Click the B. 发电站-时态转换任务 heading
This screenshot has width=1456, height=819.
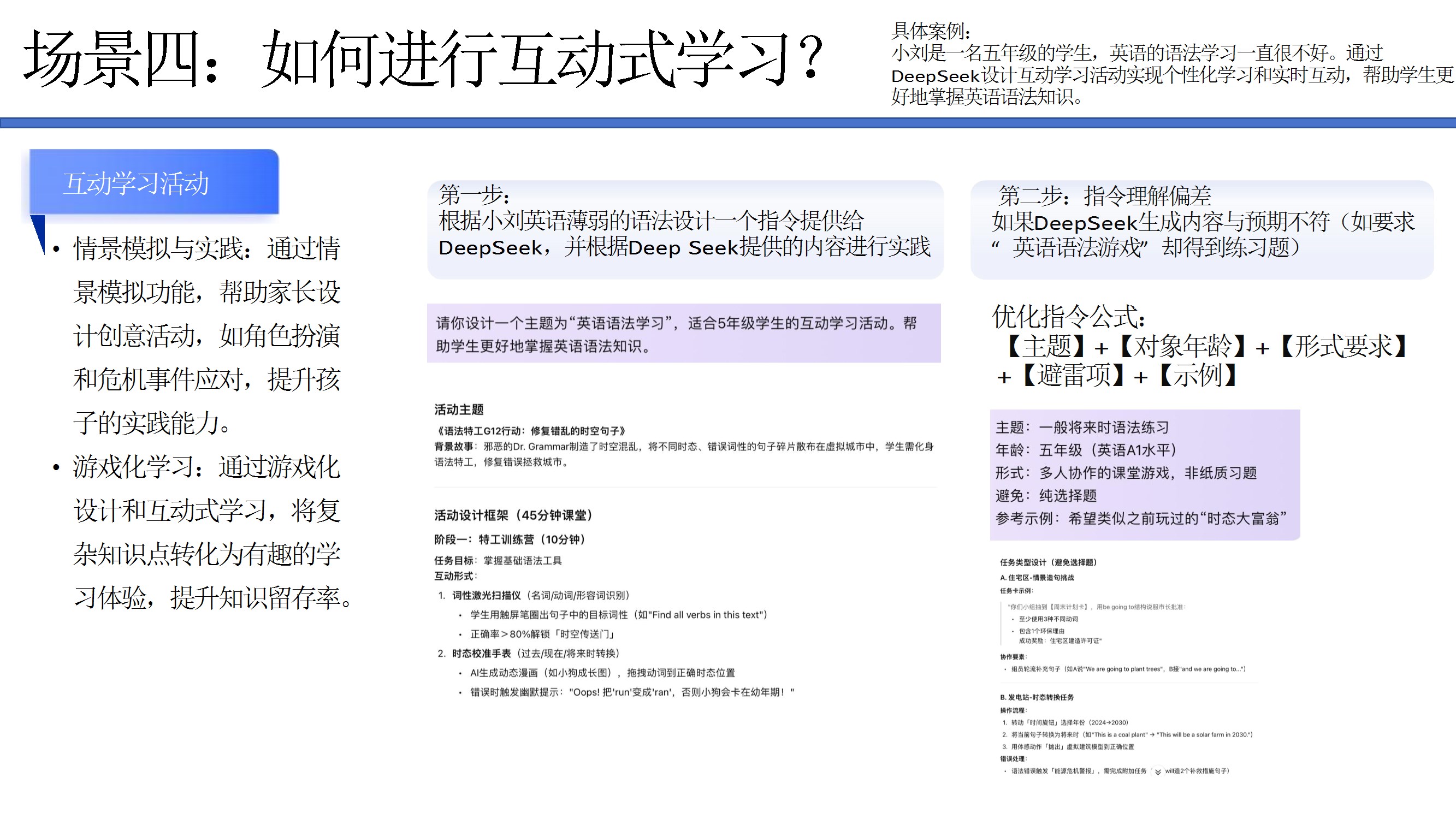(1037, 697)
